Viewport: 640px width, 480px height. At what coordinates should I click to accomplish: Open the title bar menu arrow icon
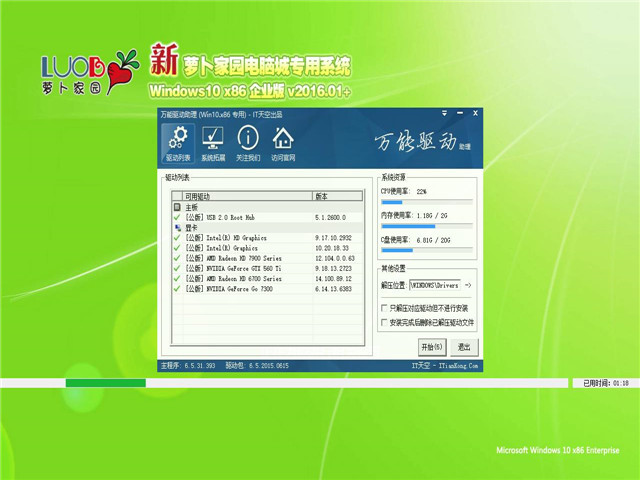click(x=444, y=113)
